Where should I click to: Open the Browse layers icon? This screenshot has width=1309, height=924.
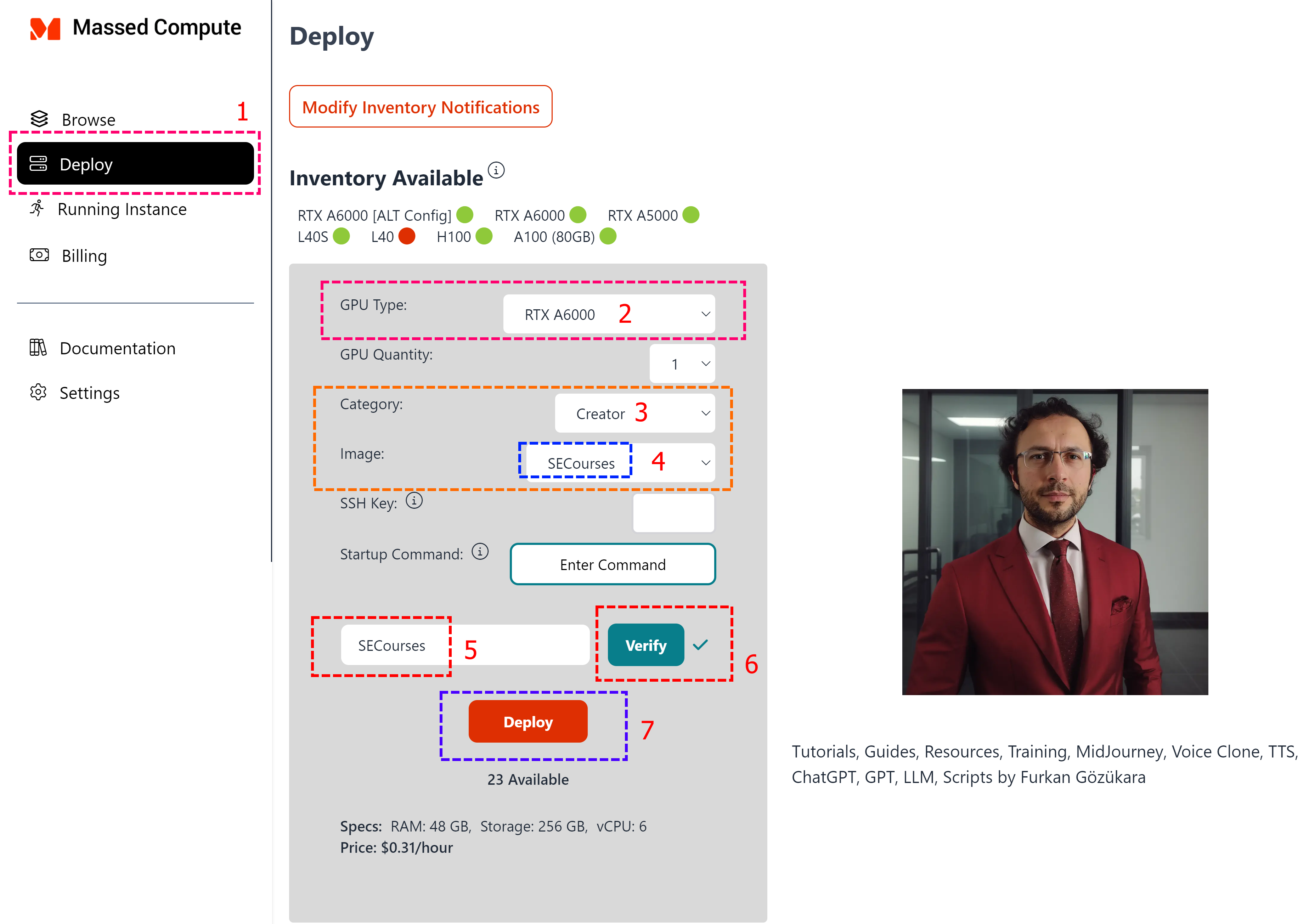click(39, 119)
